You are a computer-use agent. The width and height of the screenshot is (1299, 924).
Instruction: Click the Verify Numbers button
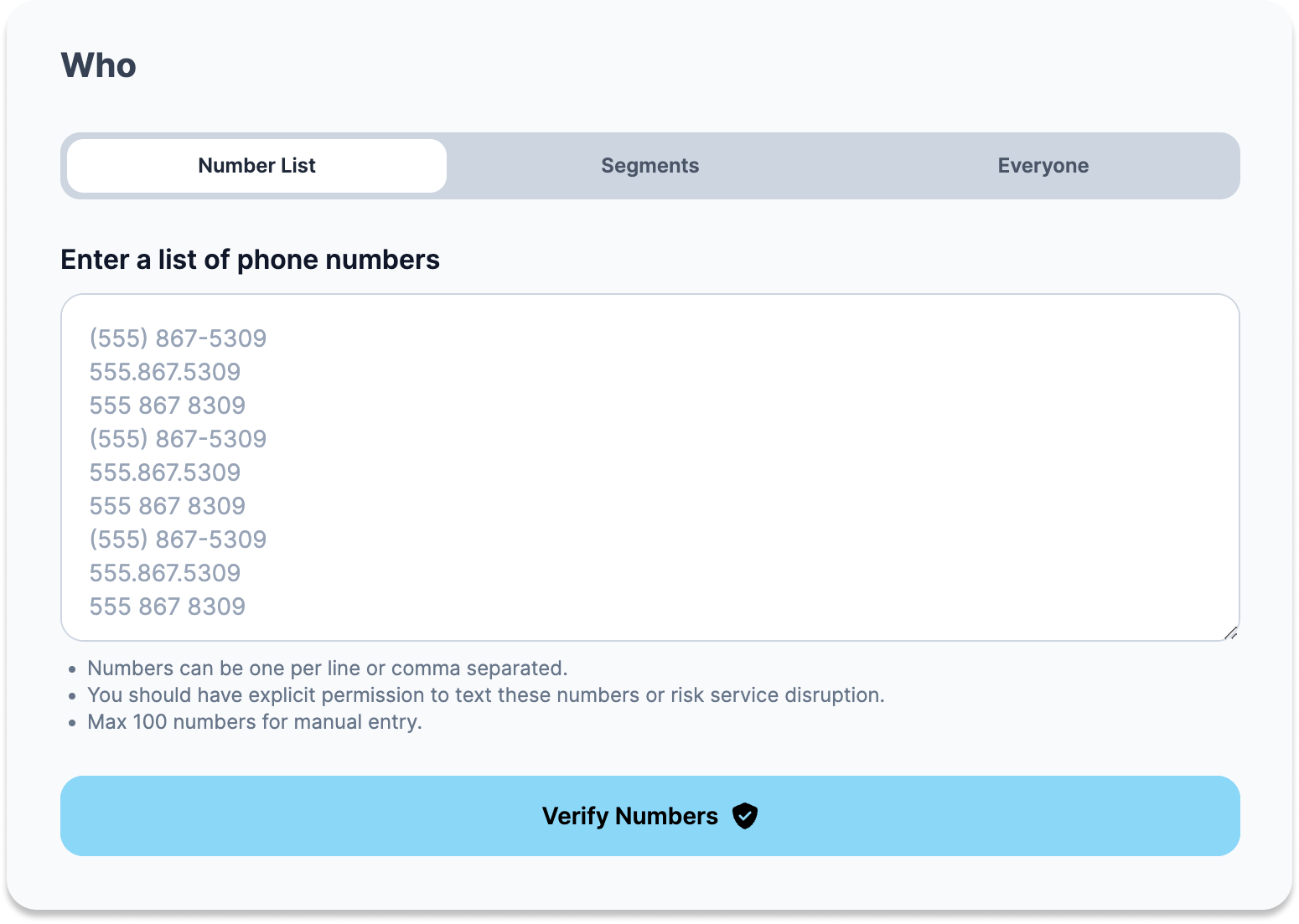(650, 816)
